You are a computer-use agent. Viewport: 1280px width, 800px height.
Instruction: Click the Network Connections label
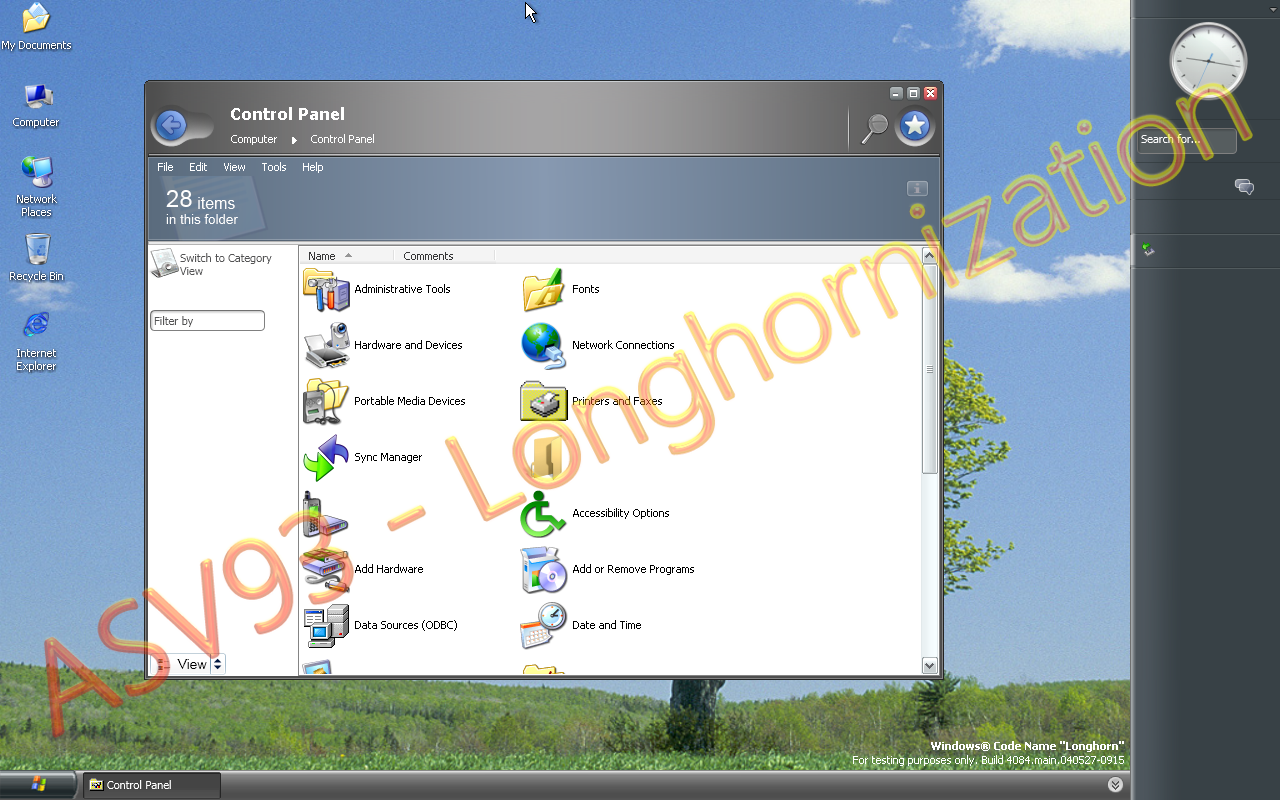[x=623, y=345]
